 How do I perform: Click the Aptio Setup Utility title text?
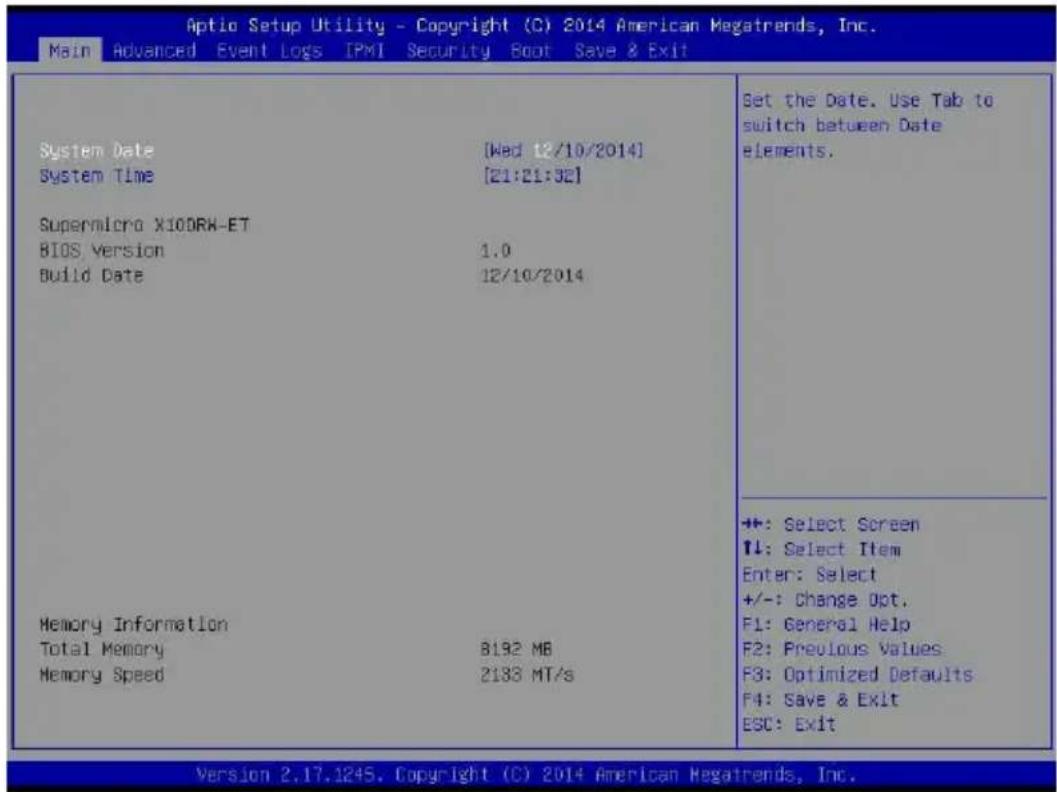tap(531, 26)
